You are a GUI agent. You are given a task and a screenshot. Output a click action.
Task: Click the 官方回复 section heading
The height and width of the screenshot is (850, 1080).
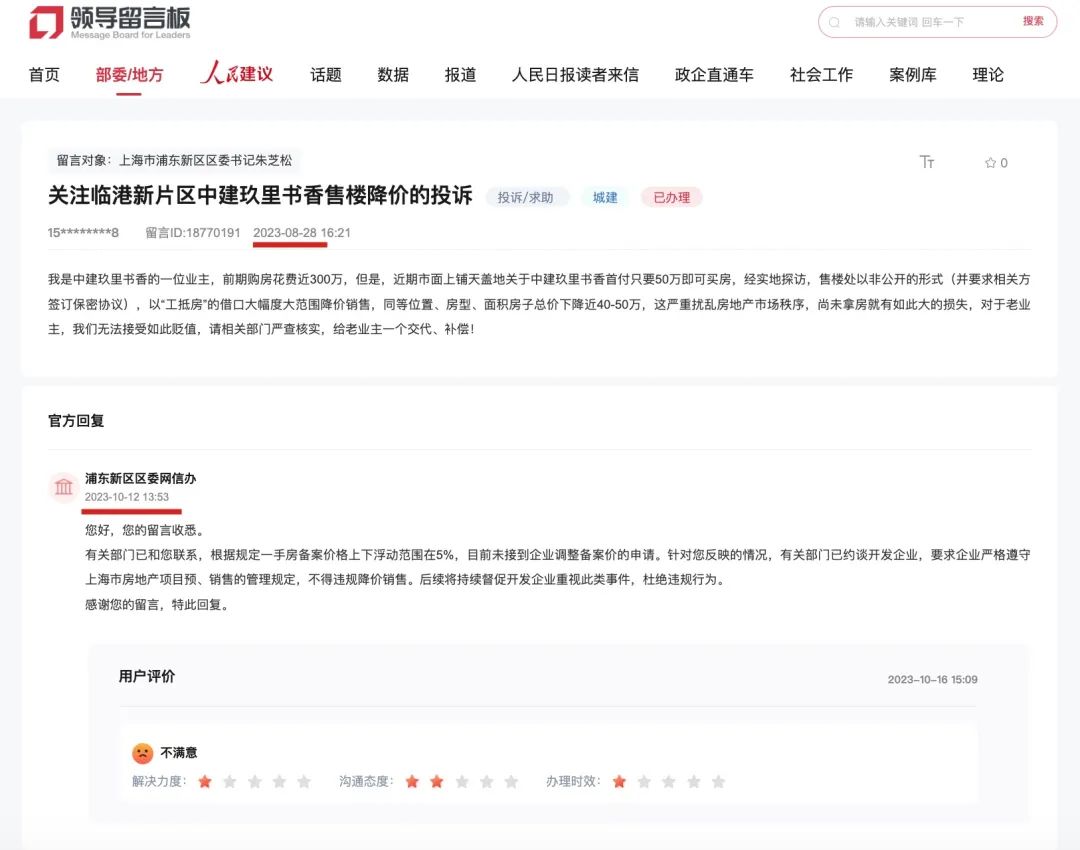[76, 420]
